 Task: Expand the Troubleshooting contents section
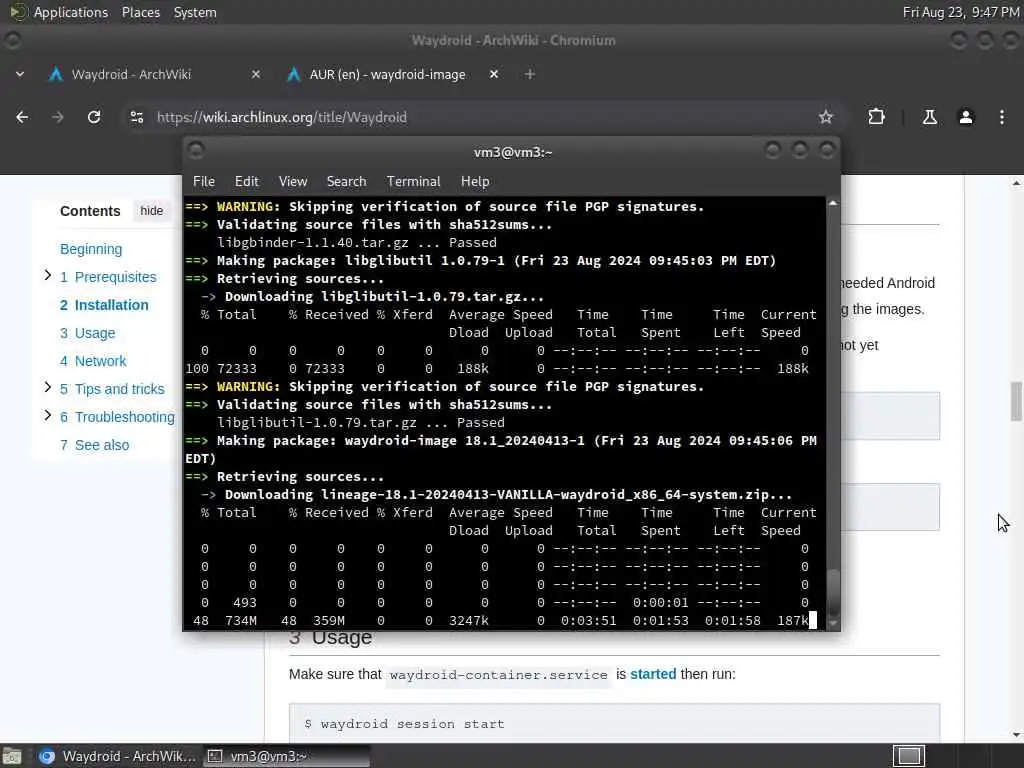coord(47,415)
